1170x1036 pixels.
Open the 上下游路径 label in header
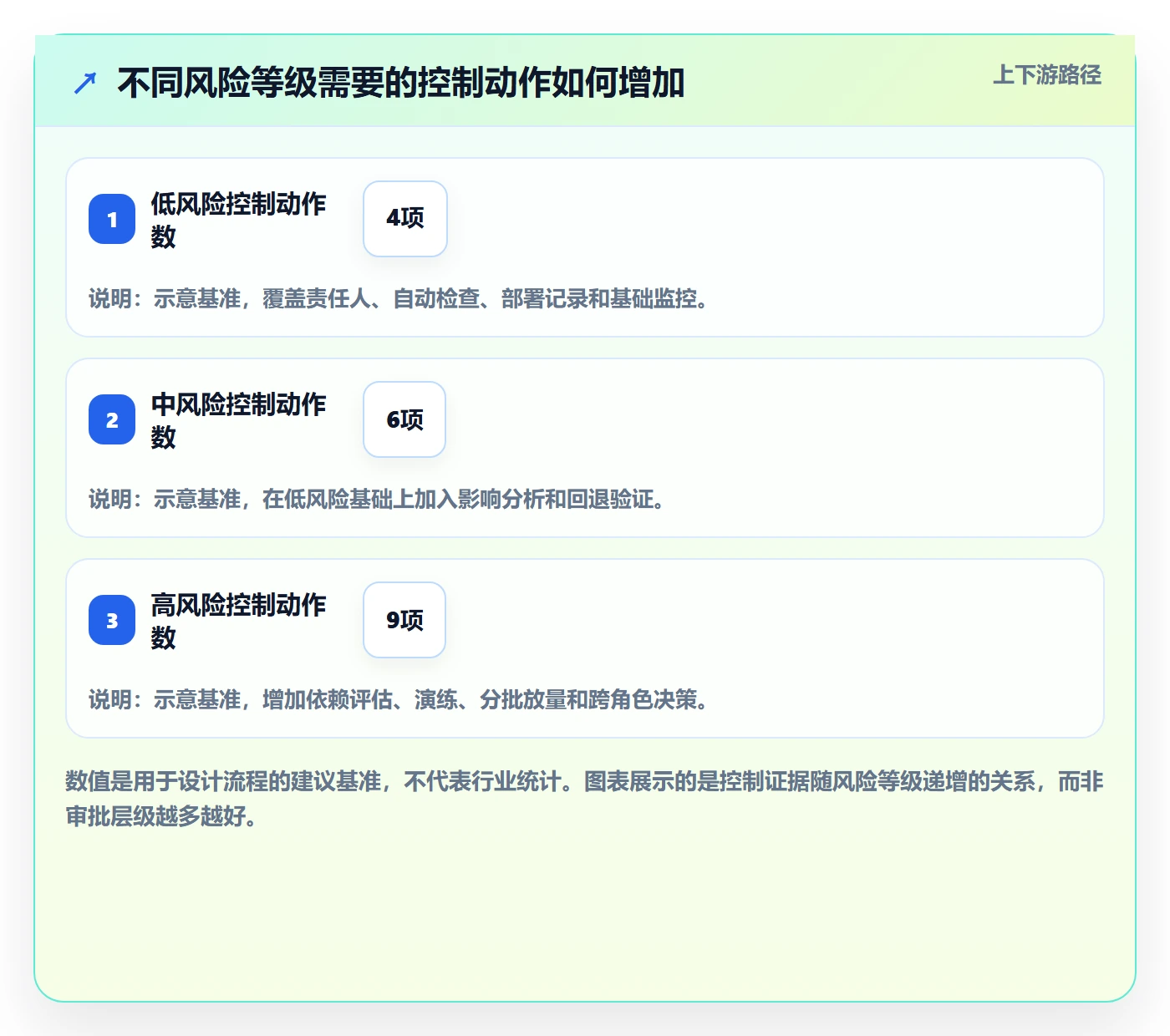click(1047, 75)
